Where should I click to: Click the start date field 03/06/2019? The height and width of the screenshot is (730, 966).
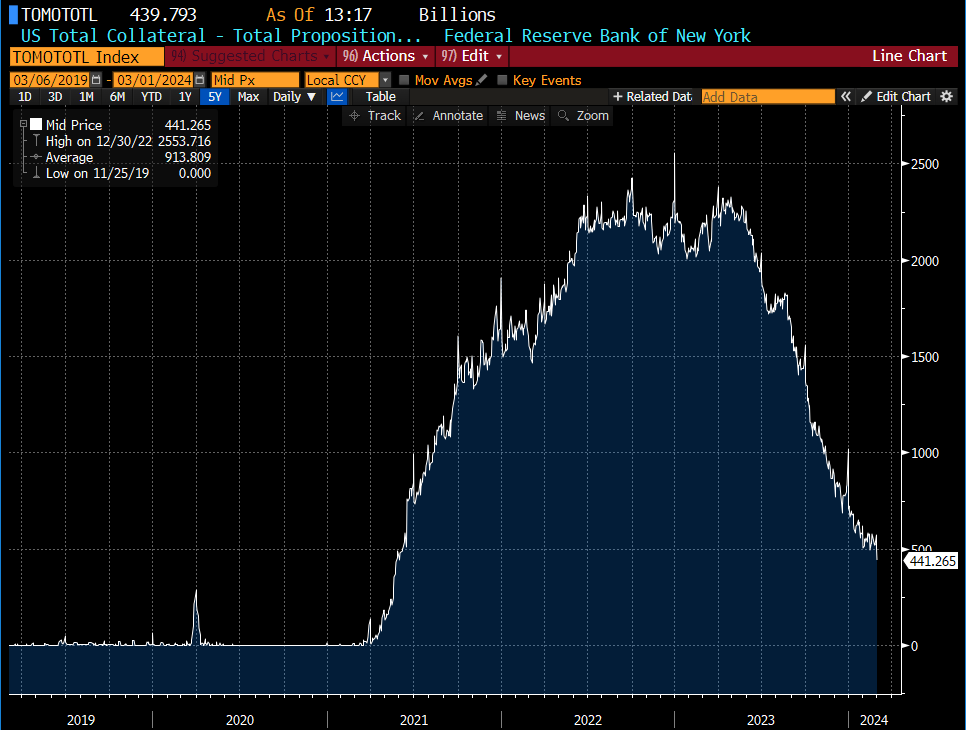point(51,80)
